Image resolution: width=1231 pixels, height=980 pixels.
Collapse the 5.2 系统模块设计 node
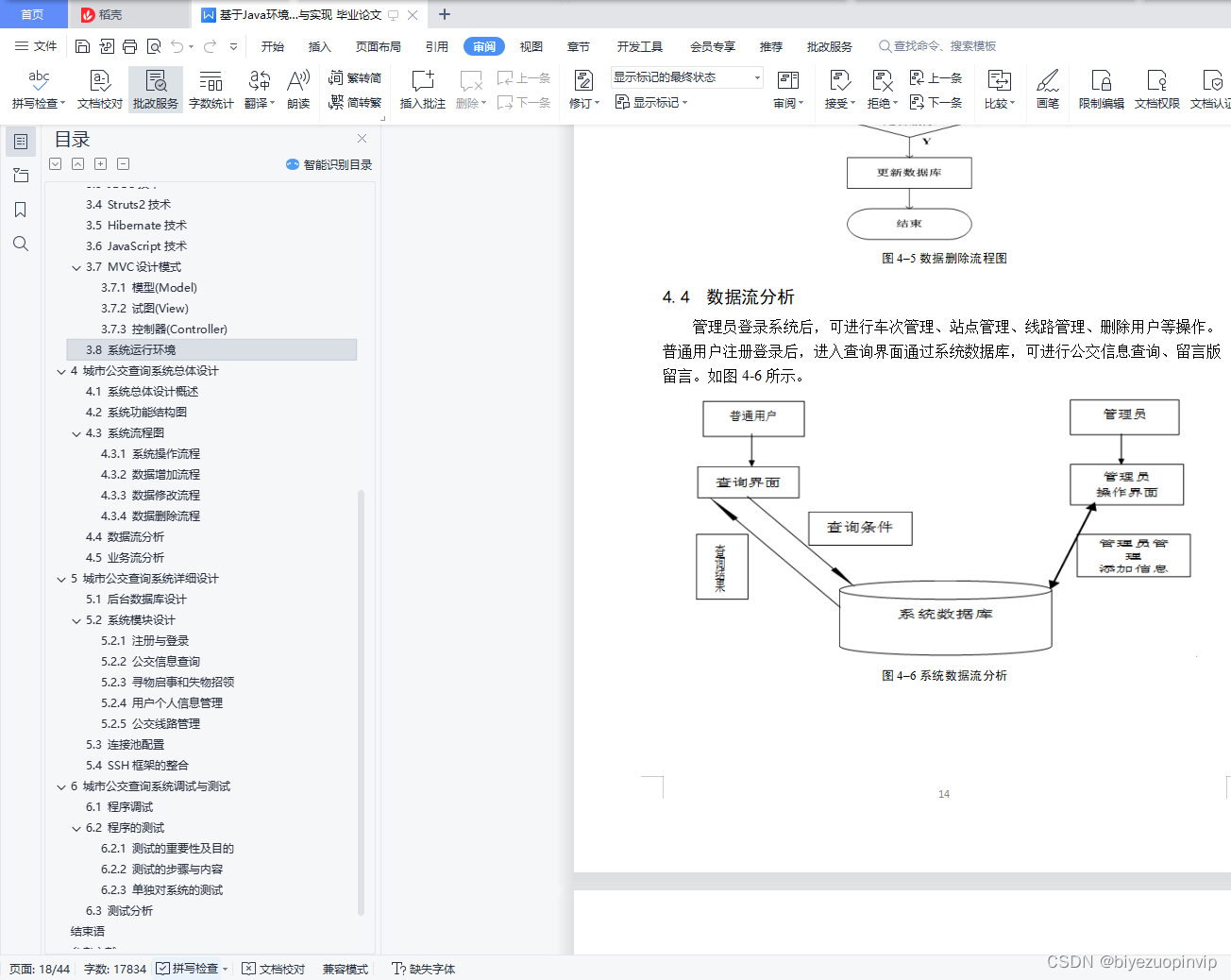76,620
